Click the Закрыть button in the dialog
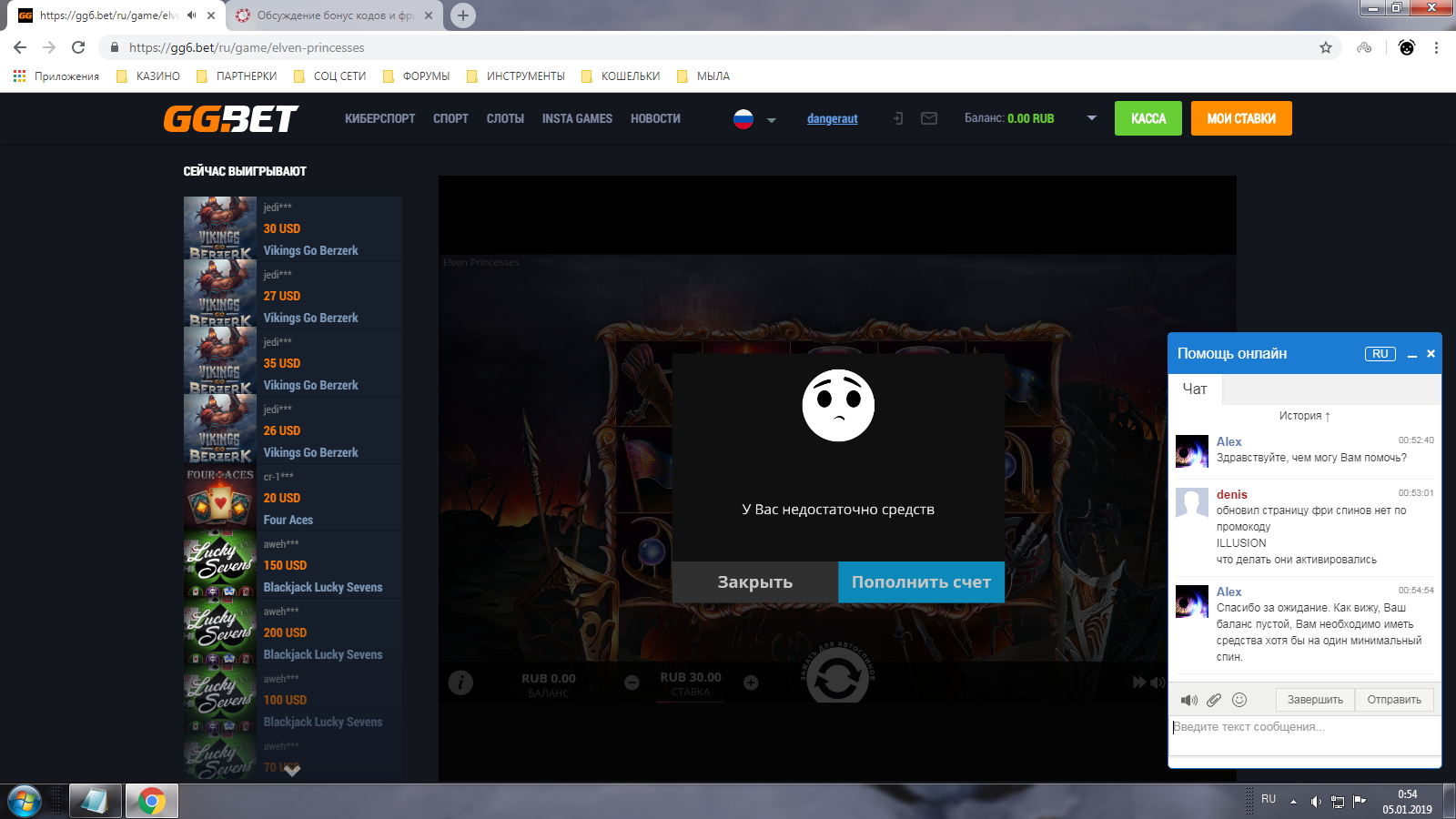 click(755, 582)
